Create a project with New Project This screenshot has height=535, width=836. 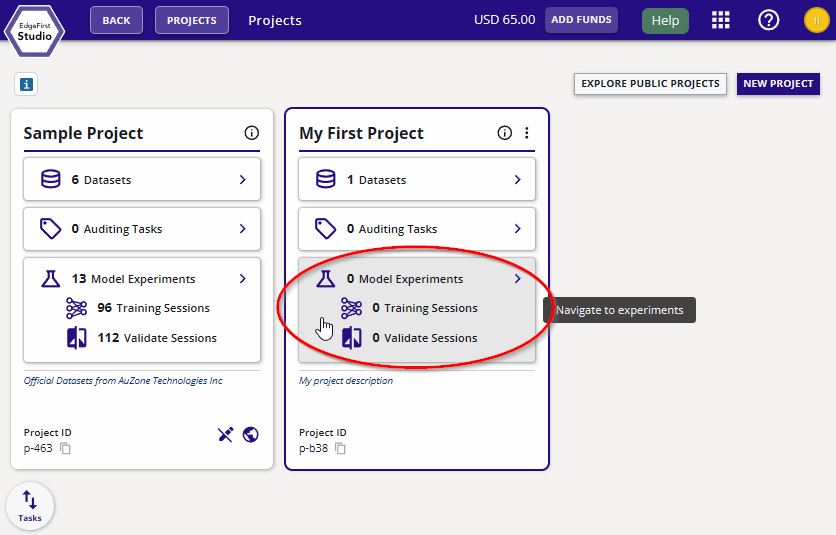pos(778,84)
